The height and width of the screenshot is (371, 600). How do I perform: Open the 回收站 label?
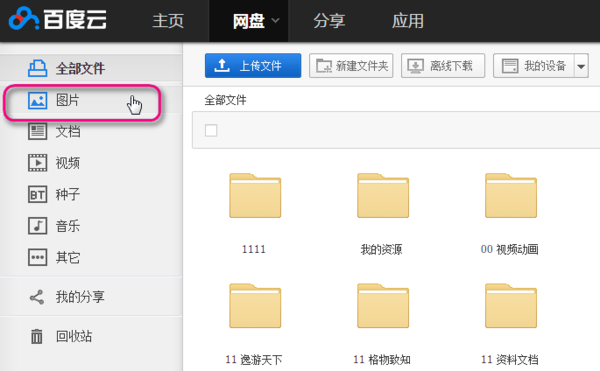coord(74,336)
